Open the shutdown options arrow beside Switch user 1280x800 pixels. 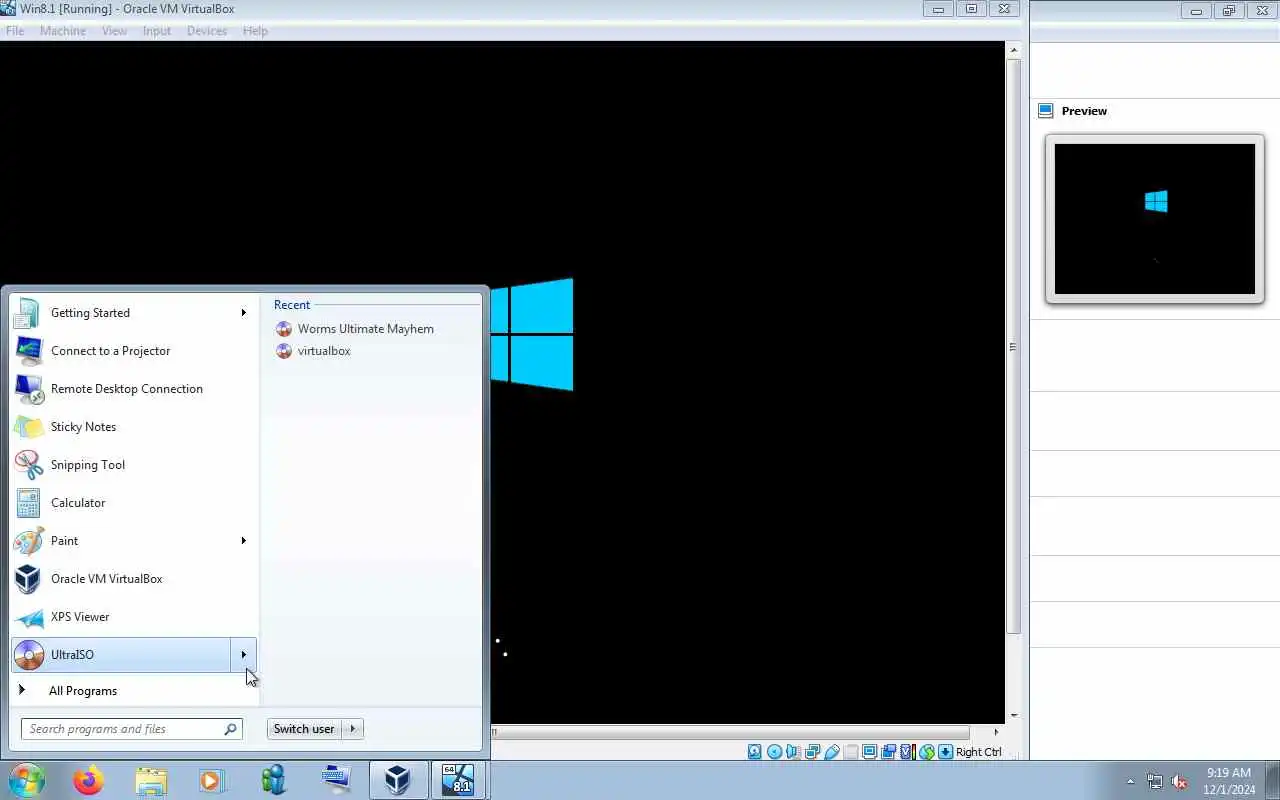[353, 729]
